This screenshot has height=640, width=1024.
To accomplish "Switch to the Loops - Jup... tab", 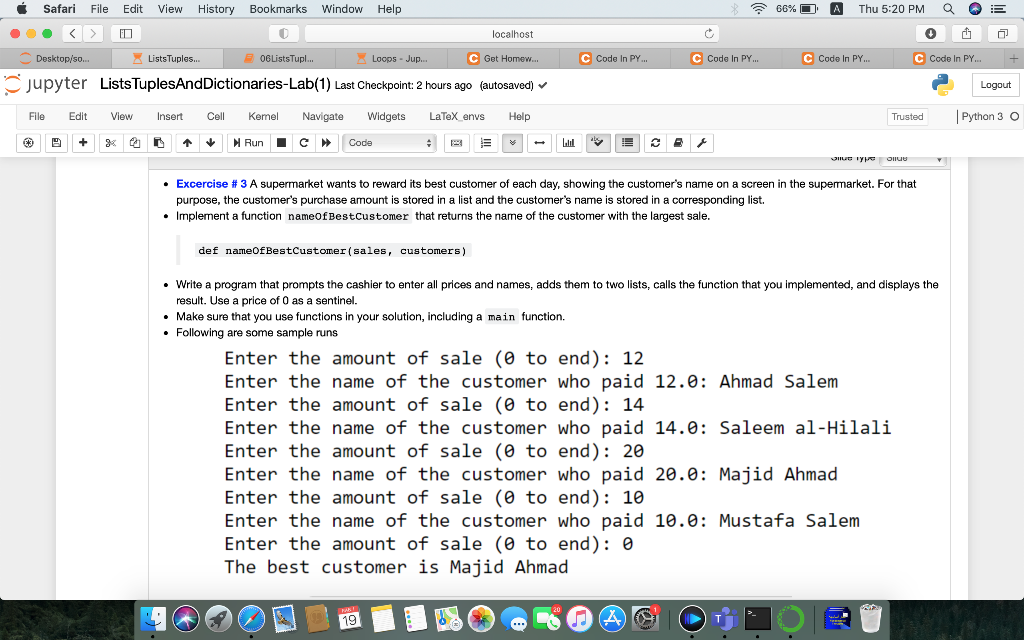I will [391, 58].
